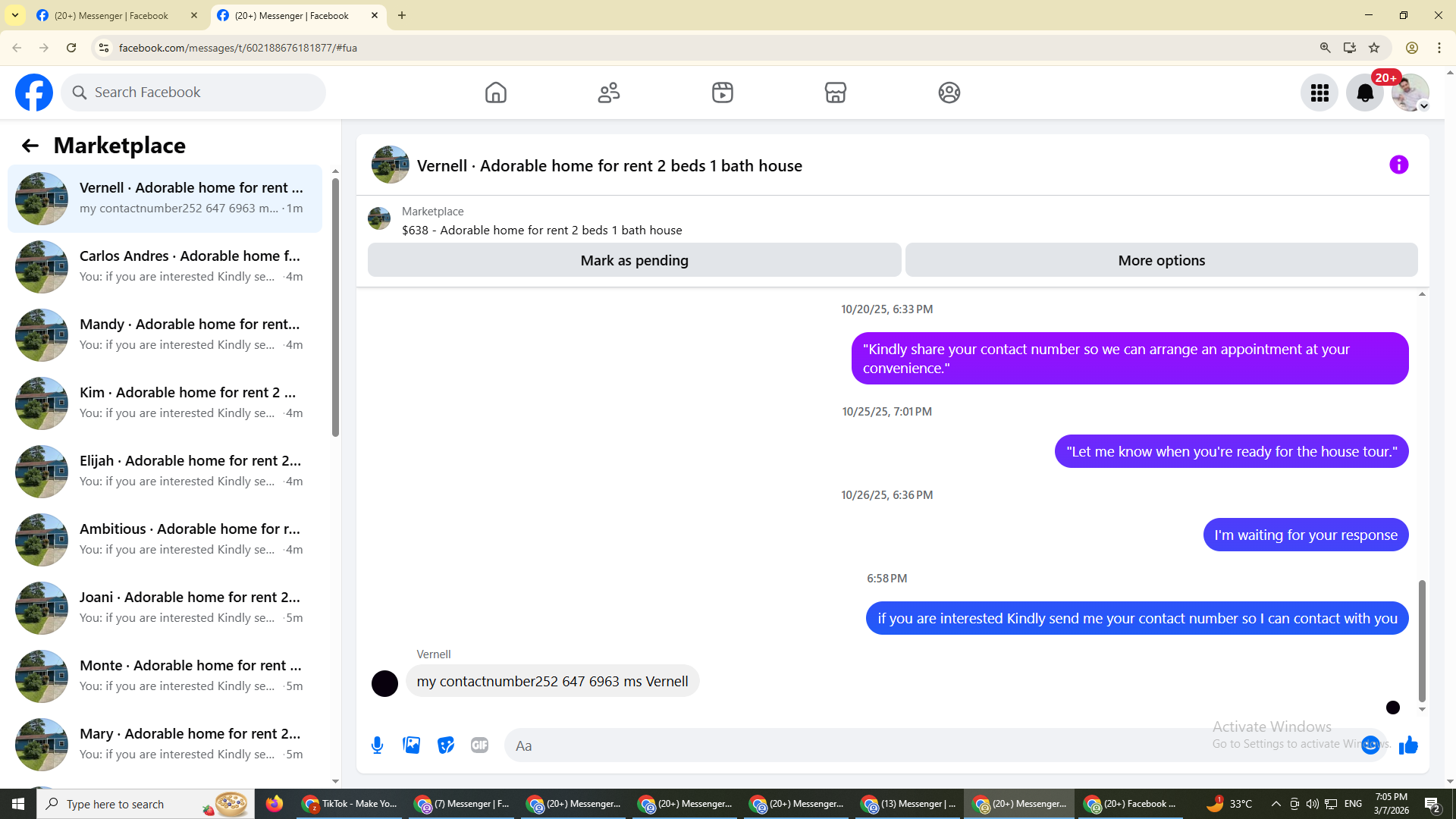The image size is (1456, 819).
Task: Open Chrome three-dot menu
Action: [1439, 48]
